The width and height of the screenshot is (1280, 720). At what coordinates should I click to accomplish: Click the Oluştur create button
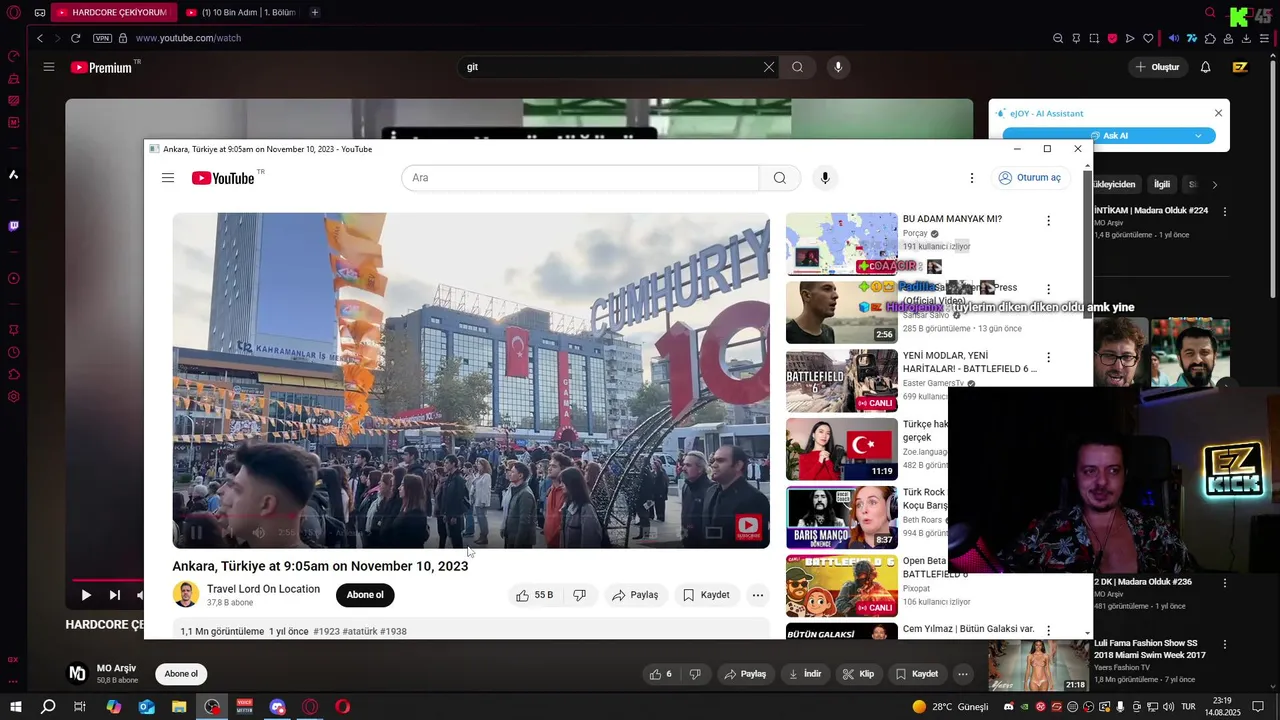click(1157, 67)
